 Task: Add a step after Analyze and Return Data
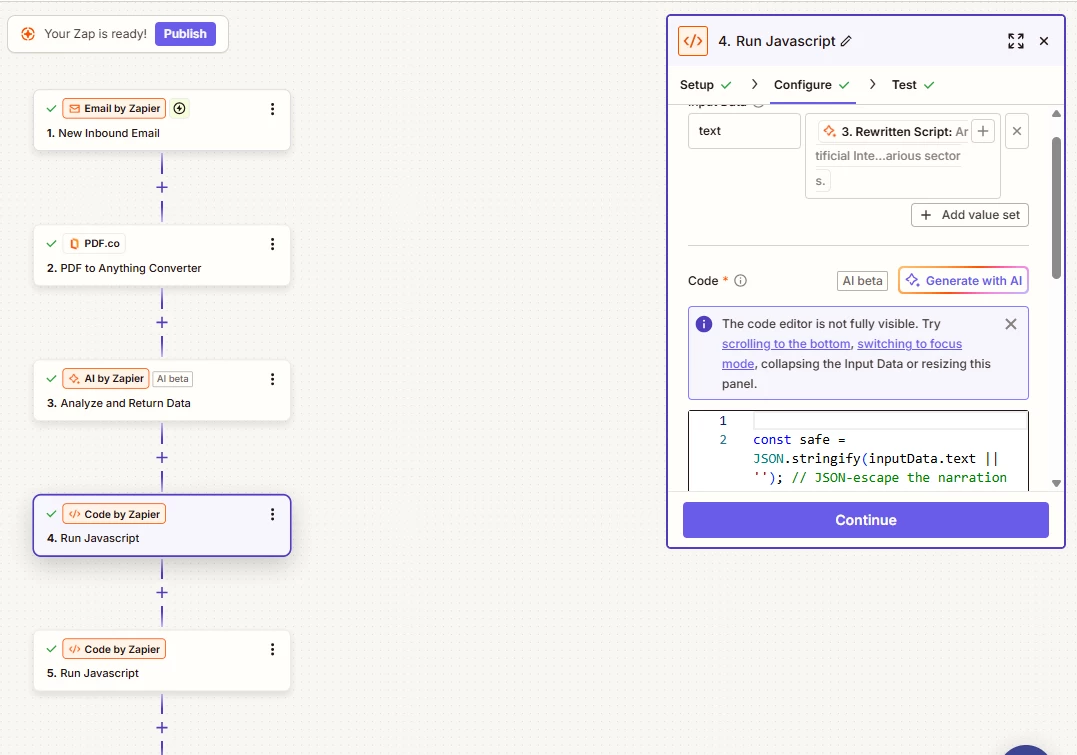coord(162,458)
